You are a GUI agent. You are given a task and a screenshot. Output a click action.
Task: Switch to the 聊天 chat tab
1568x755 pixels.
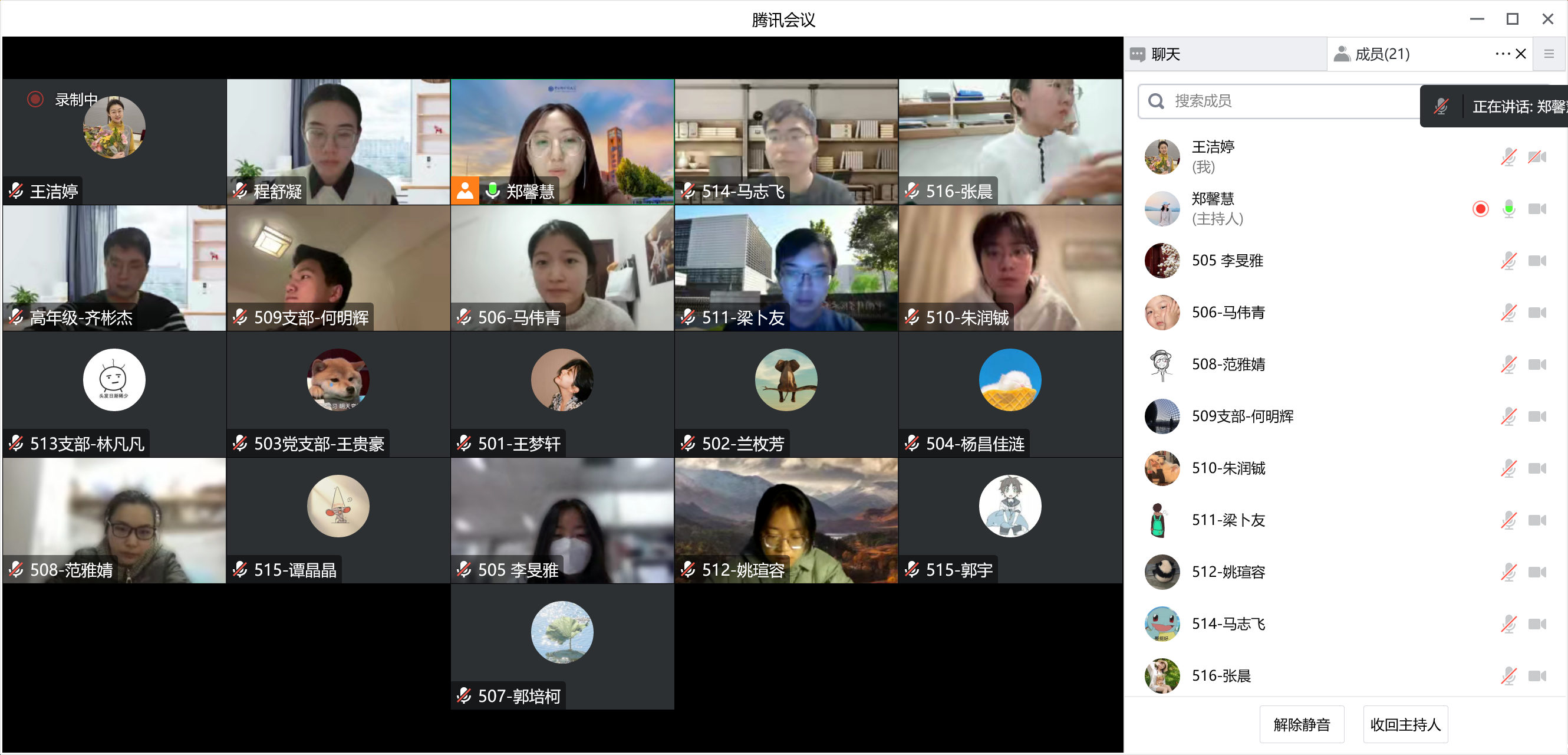coord(1164,54)
